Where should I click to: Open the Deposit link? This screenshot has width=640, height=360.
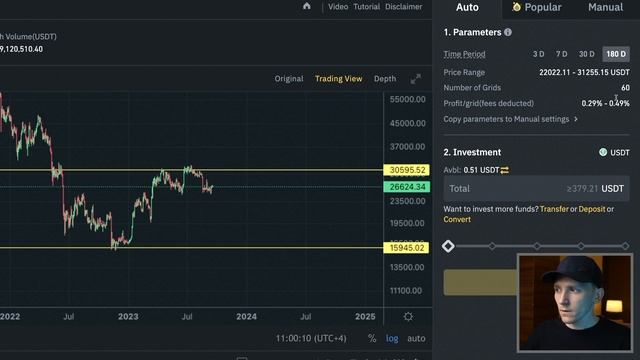coord(591,209)
